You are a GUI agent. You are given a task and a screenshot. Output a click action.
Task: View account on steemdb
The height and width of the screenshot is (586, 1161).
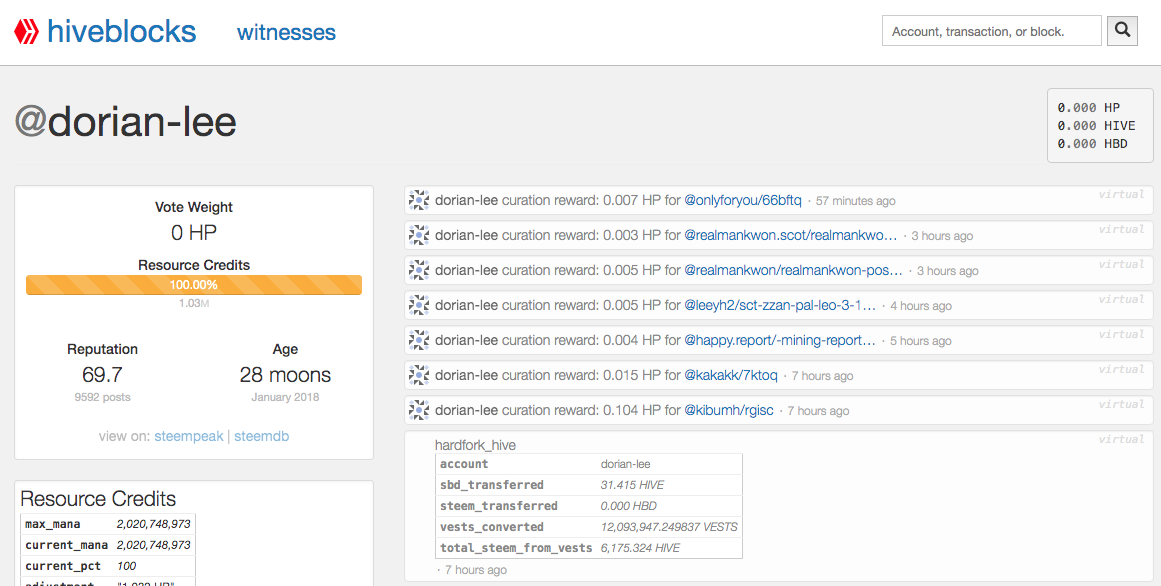[x=261, y=436]
